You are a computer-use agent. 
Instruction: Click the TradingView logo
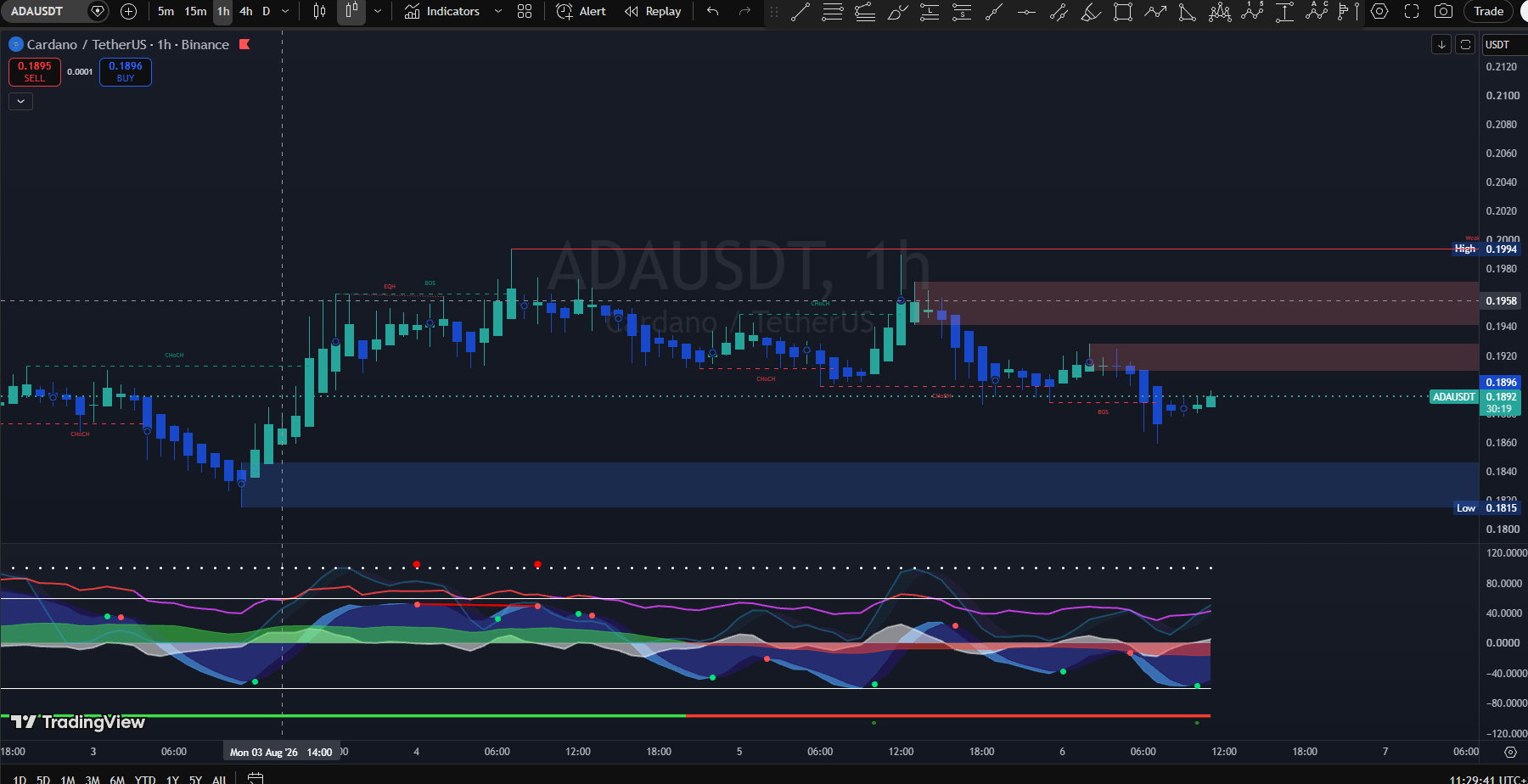77,722
